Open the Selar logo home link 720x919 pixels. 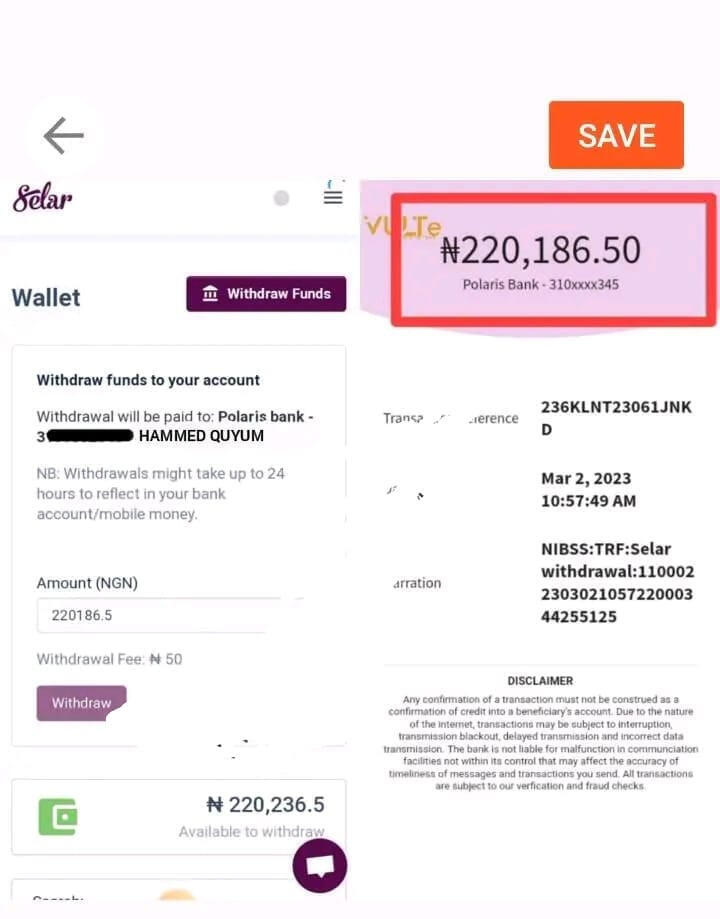[42, 197]
